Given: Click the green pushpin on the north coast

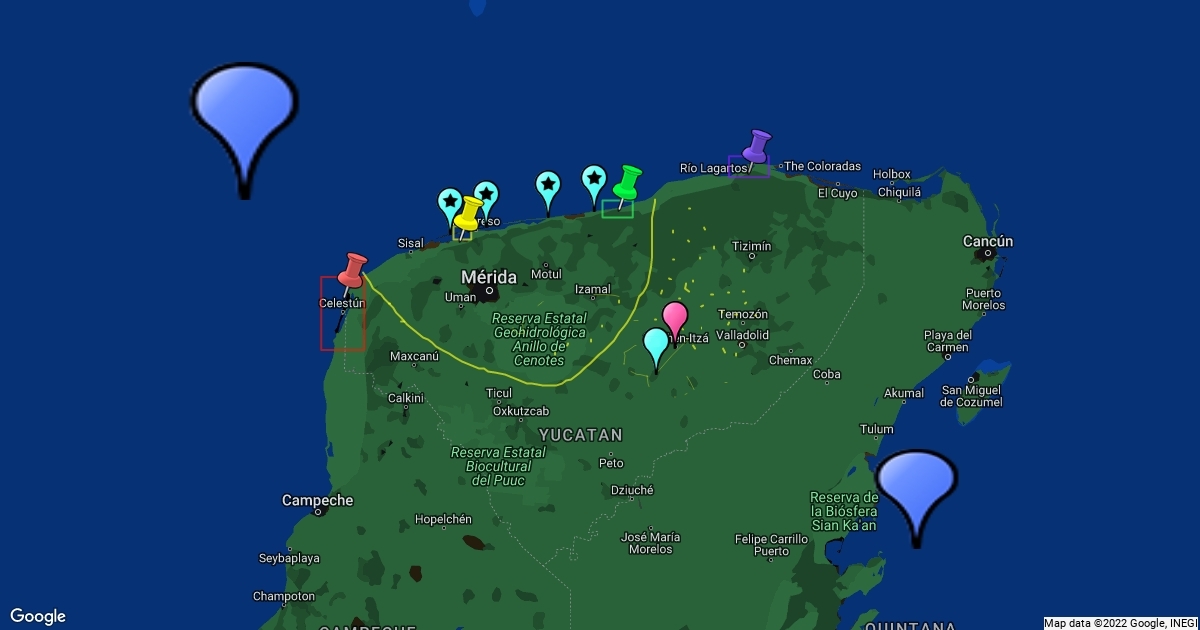Looking at the screenshot, I should (627, 183).
